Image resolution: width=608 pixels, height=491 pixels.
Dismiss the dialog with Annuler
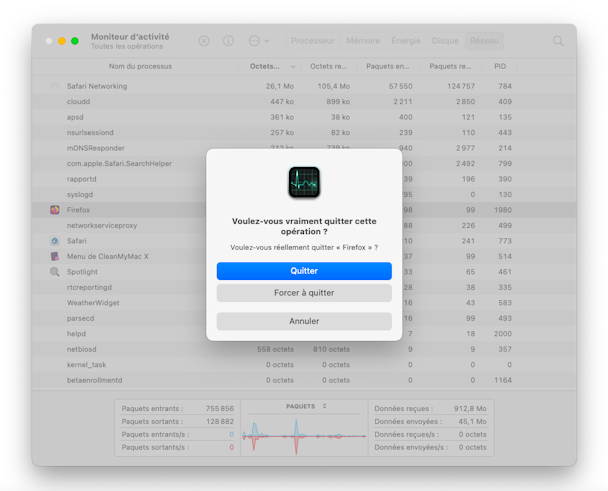(304, 321)
